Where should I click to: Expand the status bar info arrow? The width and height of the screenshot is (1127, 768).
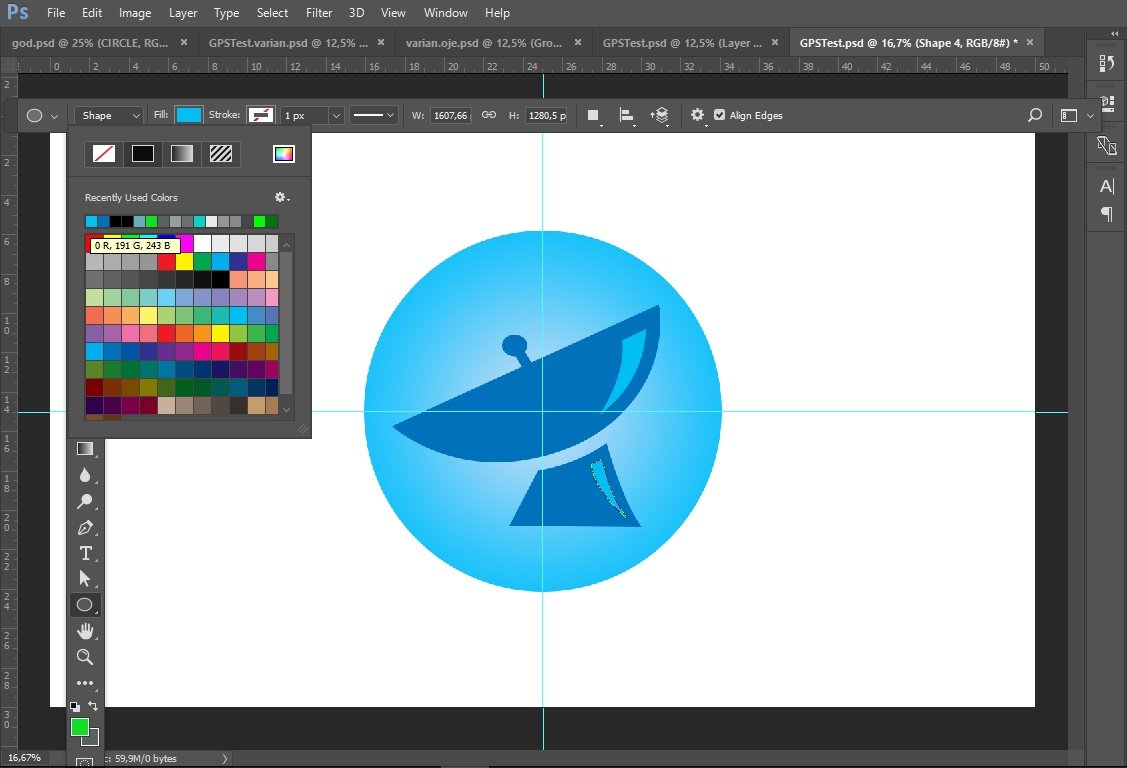click(225, 758)
